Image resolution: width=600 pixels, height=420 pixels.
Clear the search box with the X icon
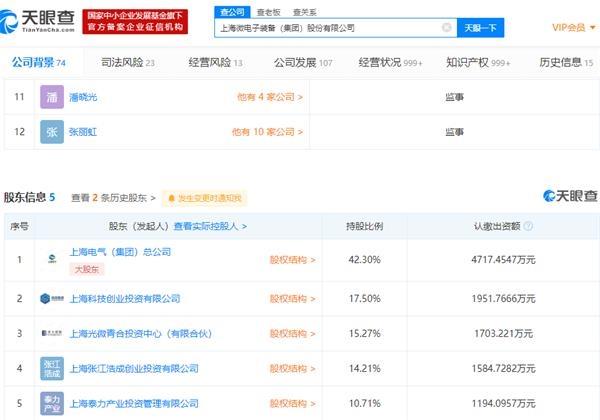(x=446, y=28)
